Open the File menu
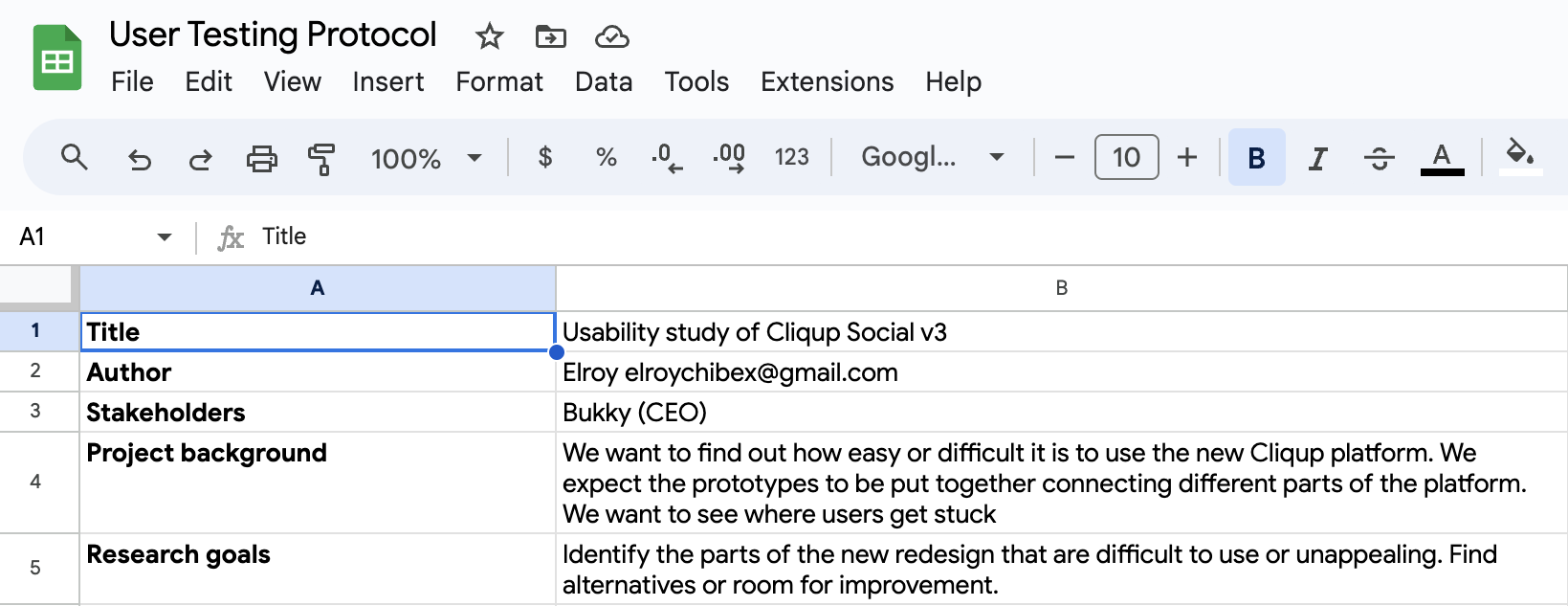Image resolution: width=1568 pixels, height=606 pixels. [x=132, y=82]
